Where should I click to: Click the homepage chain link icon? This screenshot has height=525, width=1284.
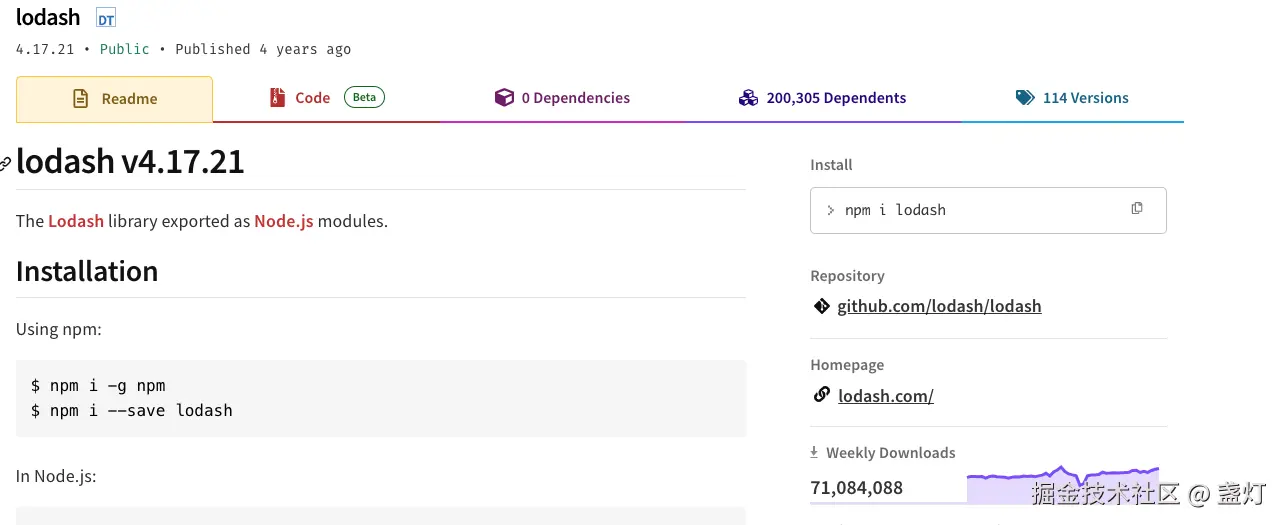[x=821, y=395]
